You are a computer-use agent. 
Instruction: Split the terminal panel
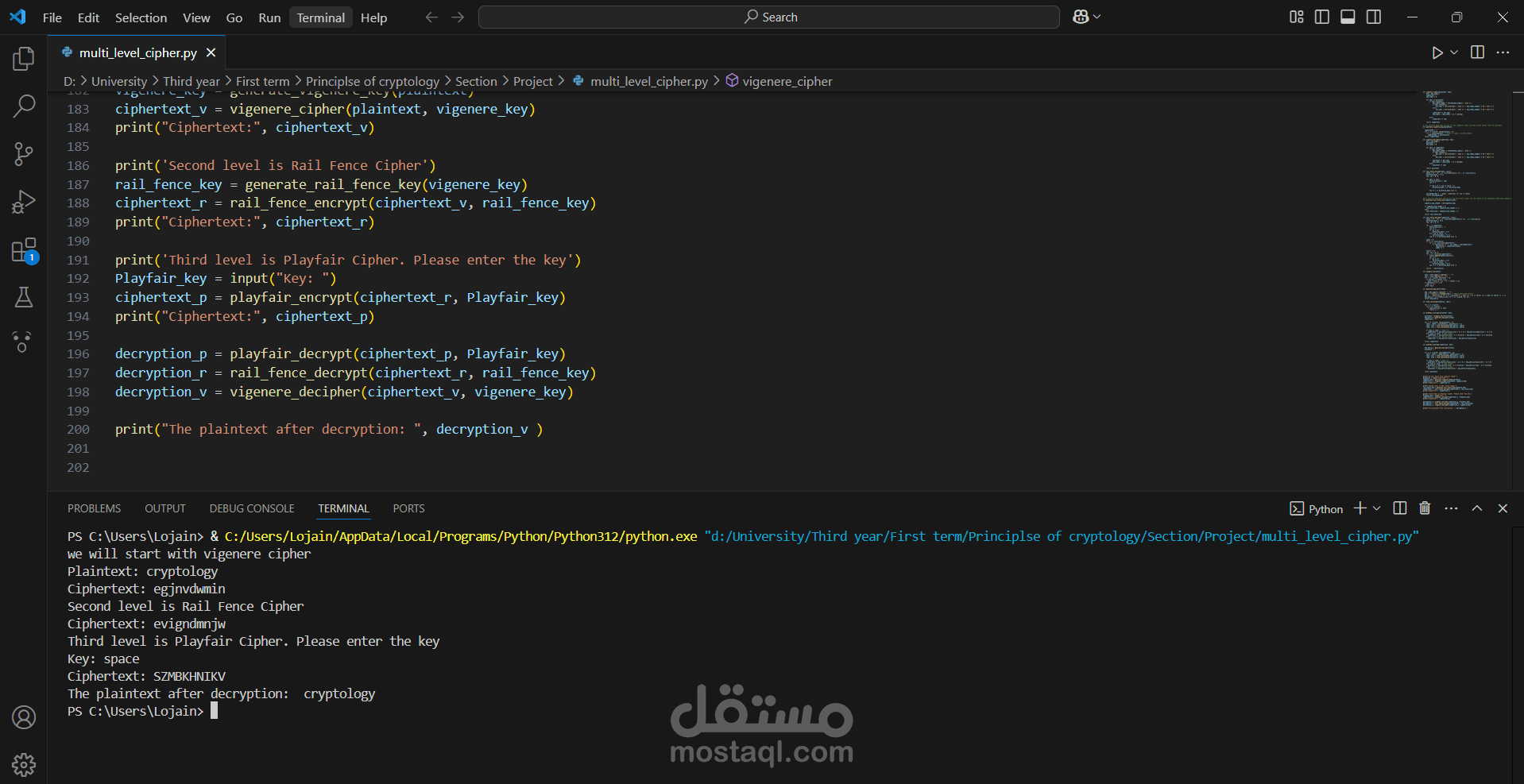pos(1400,508)
